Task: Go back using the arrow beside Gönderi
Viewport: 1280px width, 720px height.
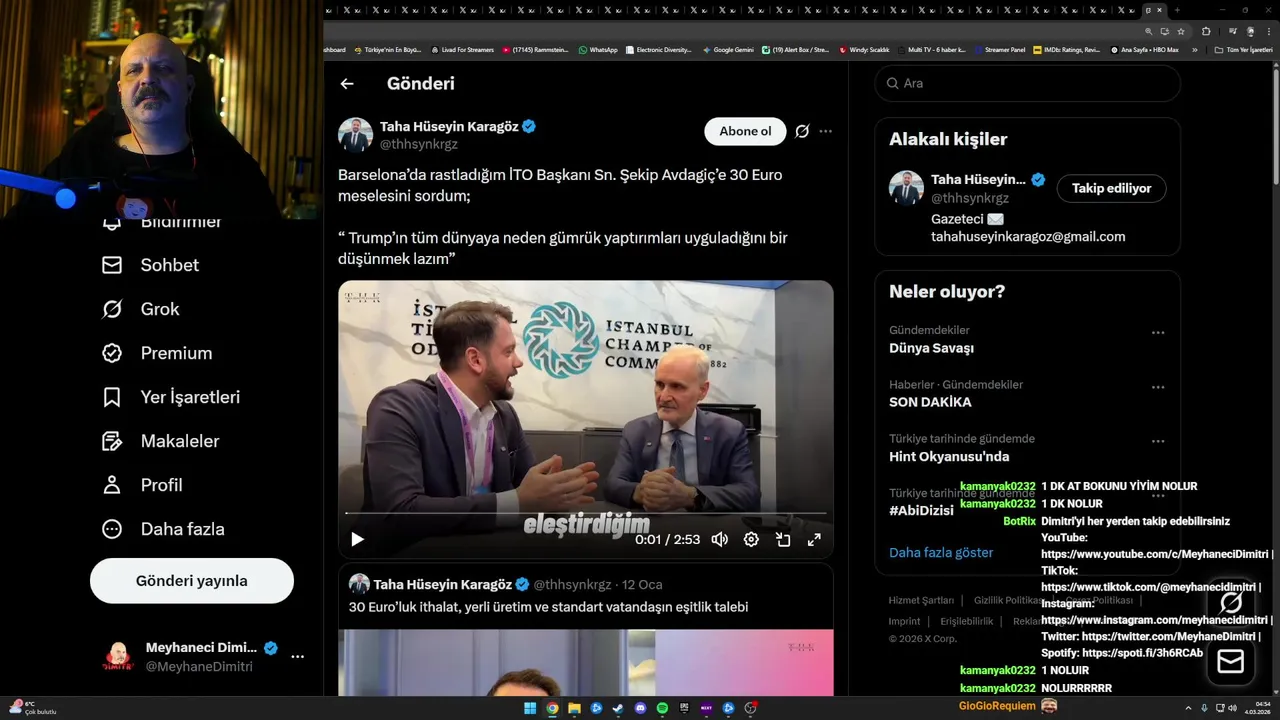Action: tap(347, 84)
